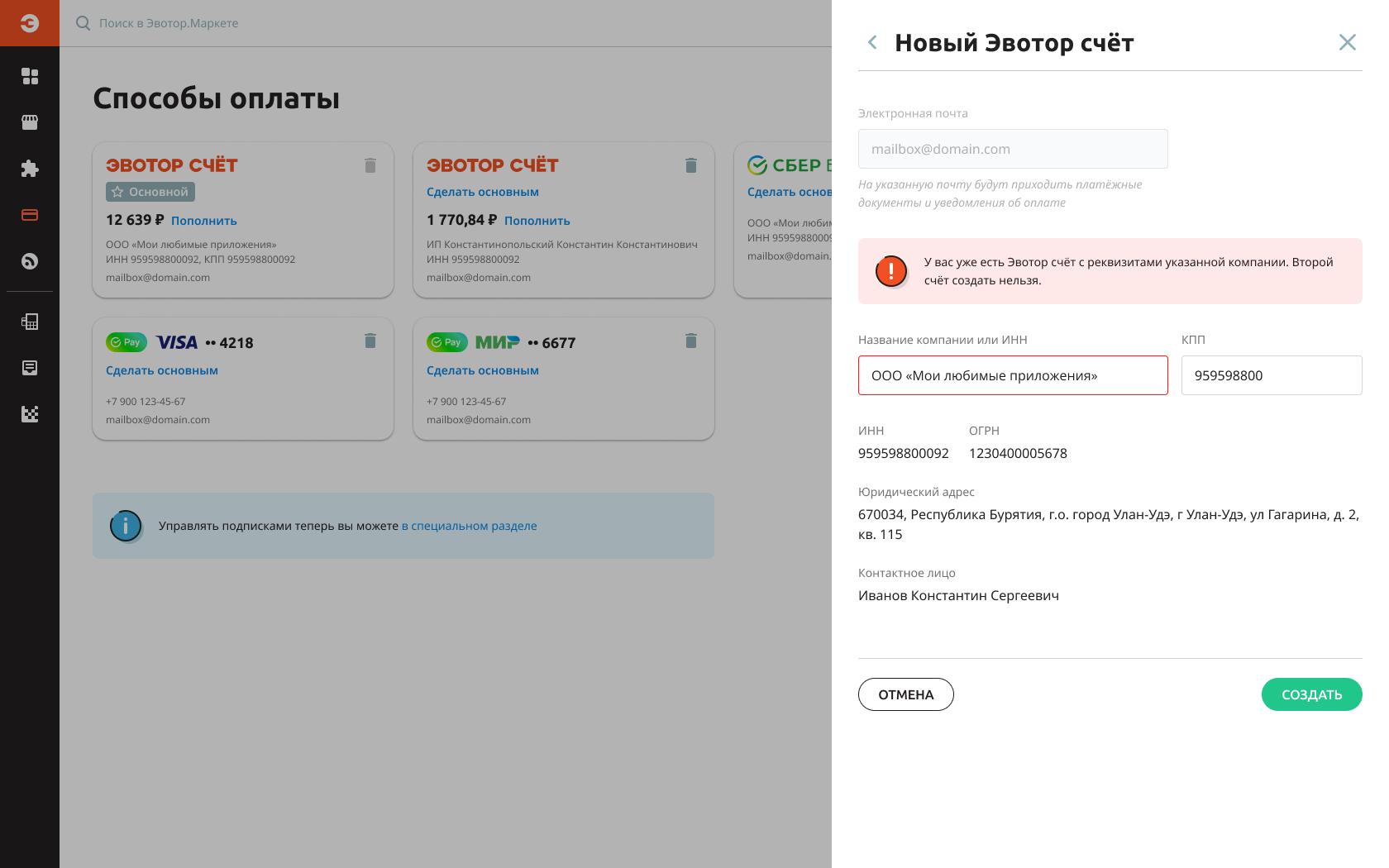This screenshot has width=1389, height=868.
Task: Click the Сбер logo on the third payment card
Action: pos(789,165)
